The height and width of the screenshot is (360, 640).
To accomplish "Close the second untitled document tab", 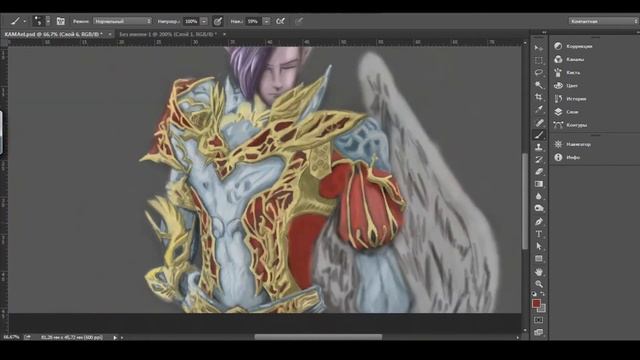I will pyautogui.click(x=224, y=34).
